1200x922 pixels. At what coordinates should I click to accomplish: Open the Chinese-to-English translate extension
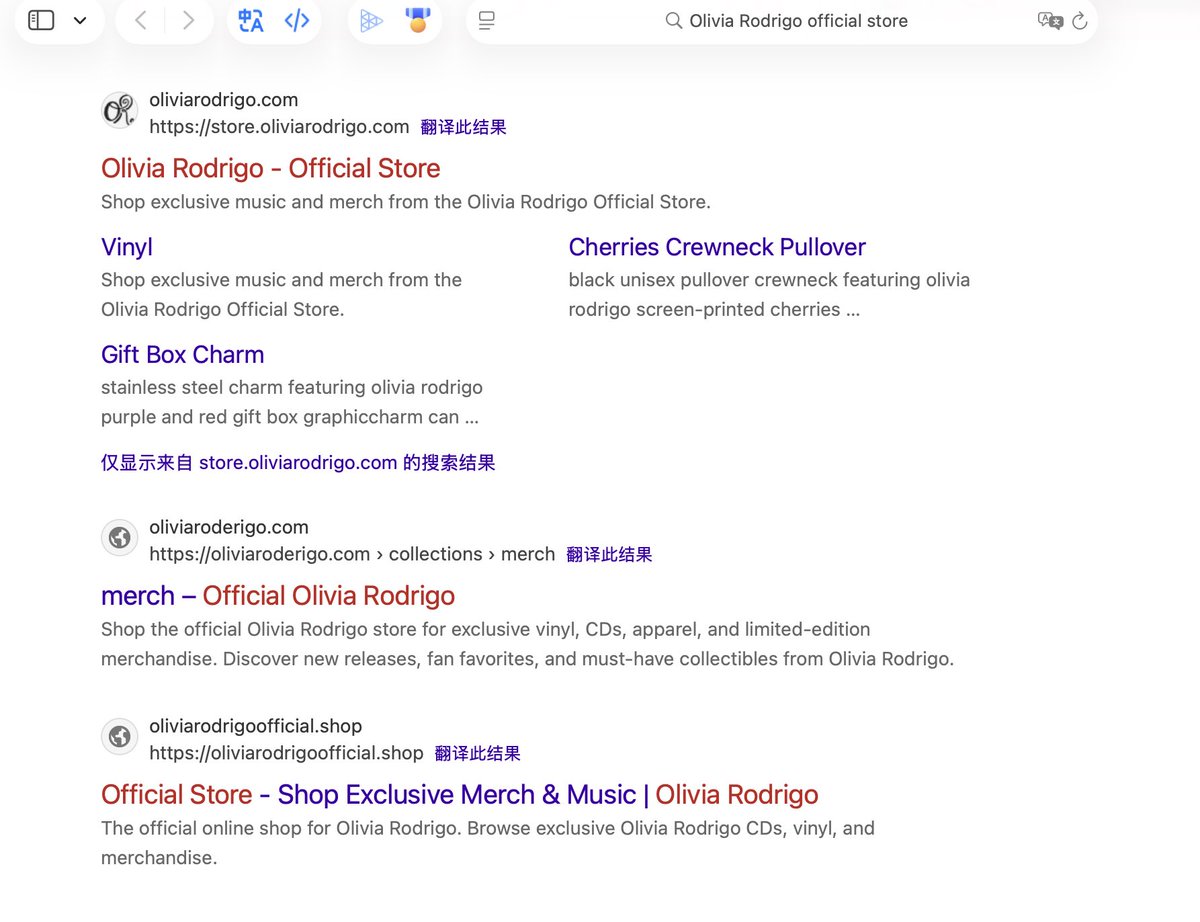[x=251, y=20]
